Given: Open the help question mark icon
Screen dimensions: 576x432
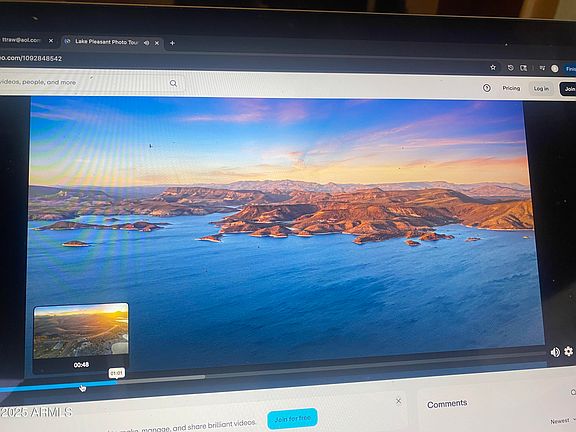Looking at the screenshot, I should [487, 88].
